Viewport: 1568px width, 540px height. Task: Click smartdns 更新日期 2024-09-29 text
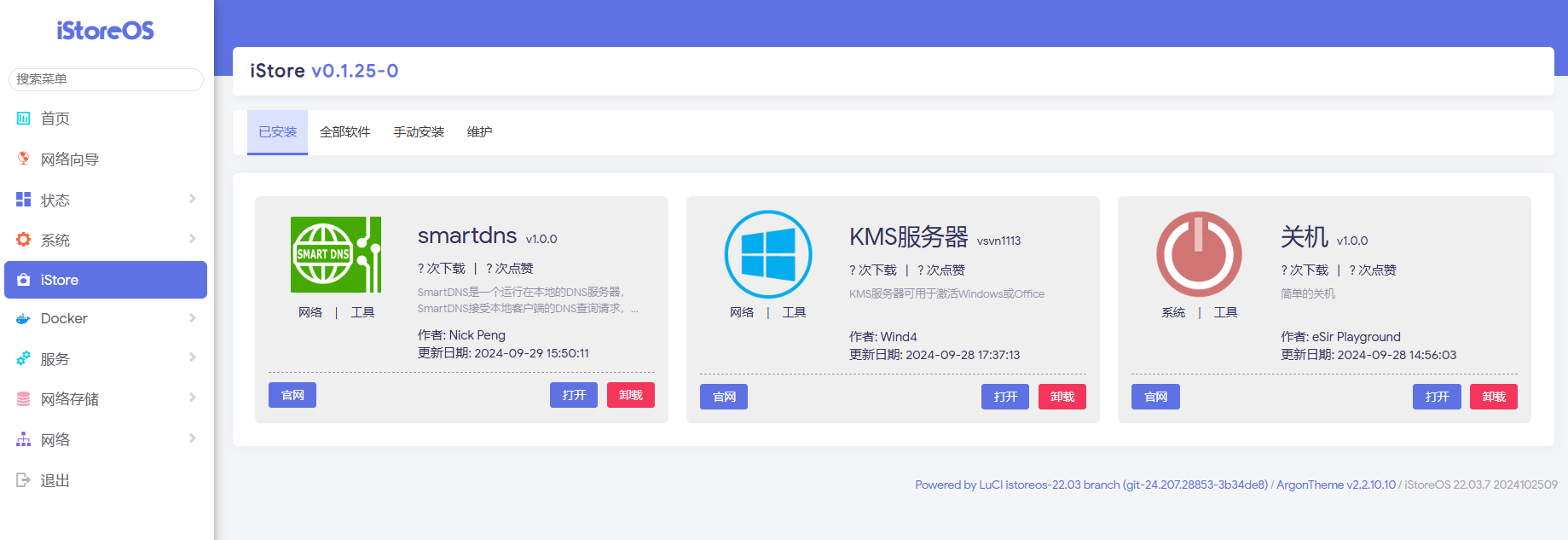click(x=503, y=353)
